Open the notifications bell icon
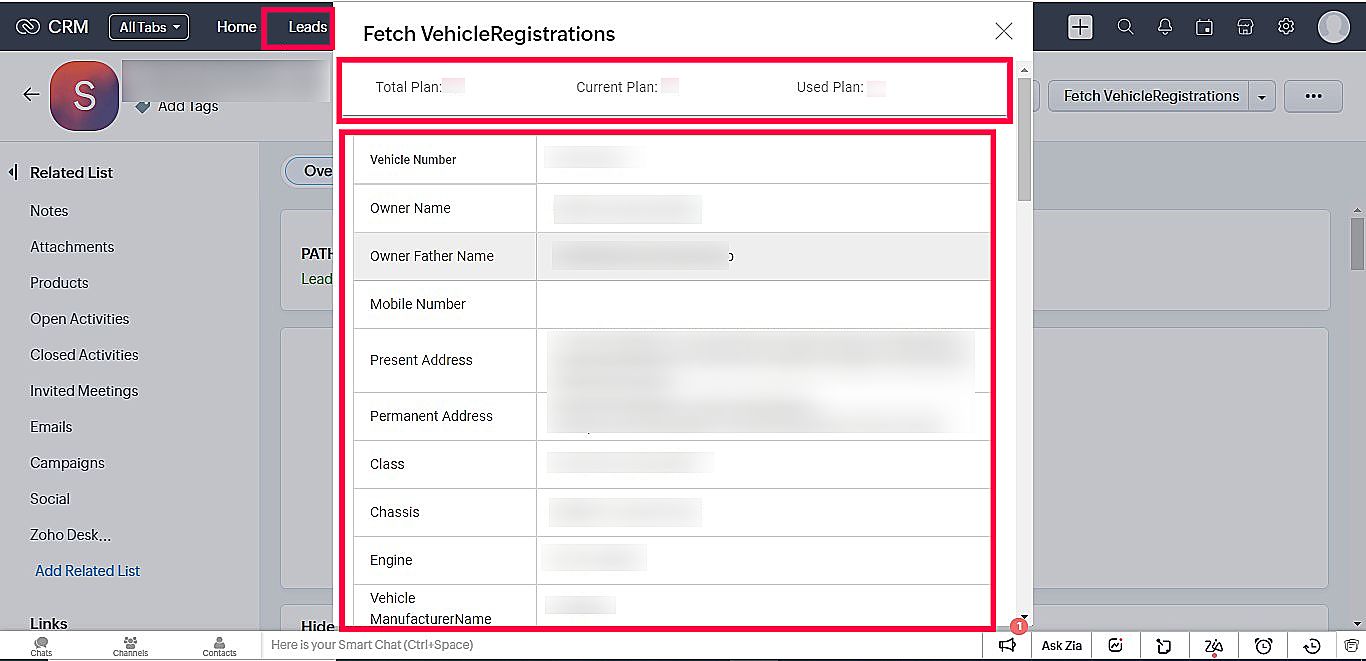This screenshot has height=661, width=1366. (1165, 27)
